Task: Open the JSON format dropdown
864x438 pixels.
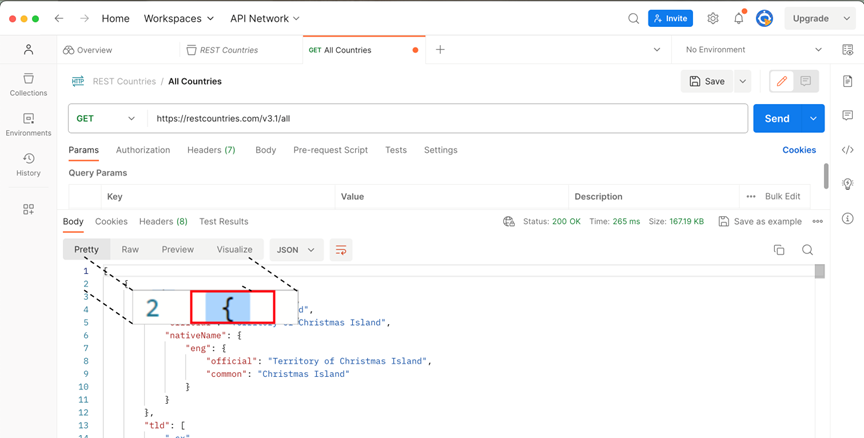Action: (296, 250)
